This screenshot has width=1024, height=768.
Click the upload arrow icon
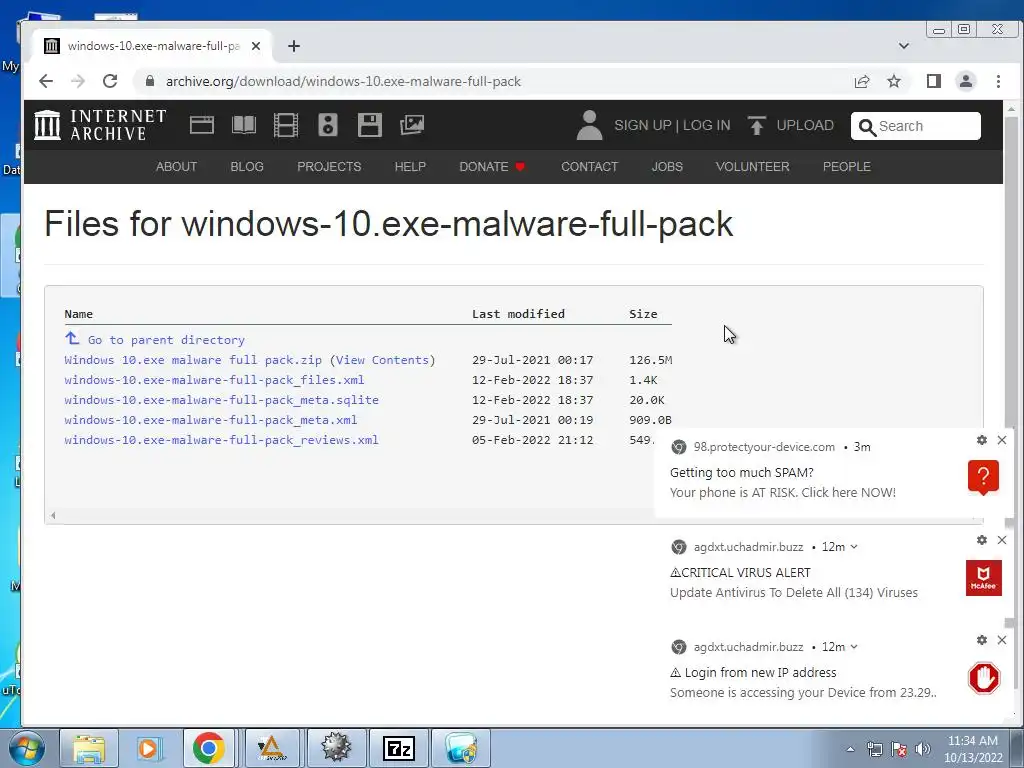[x=756, y=125]
